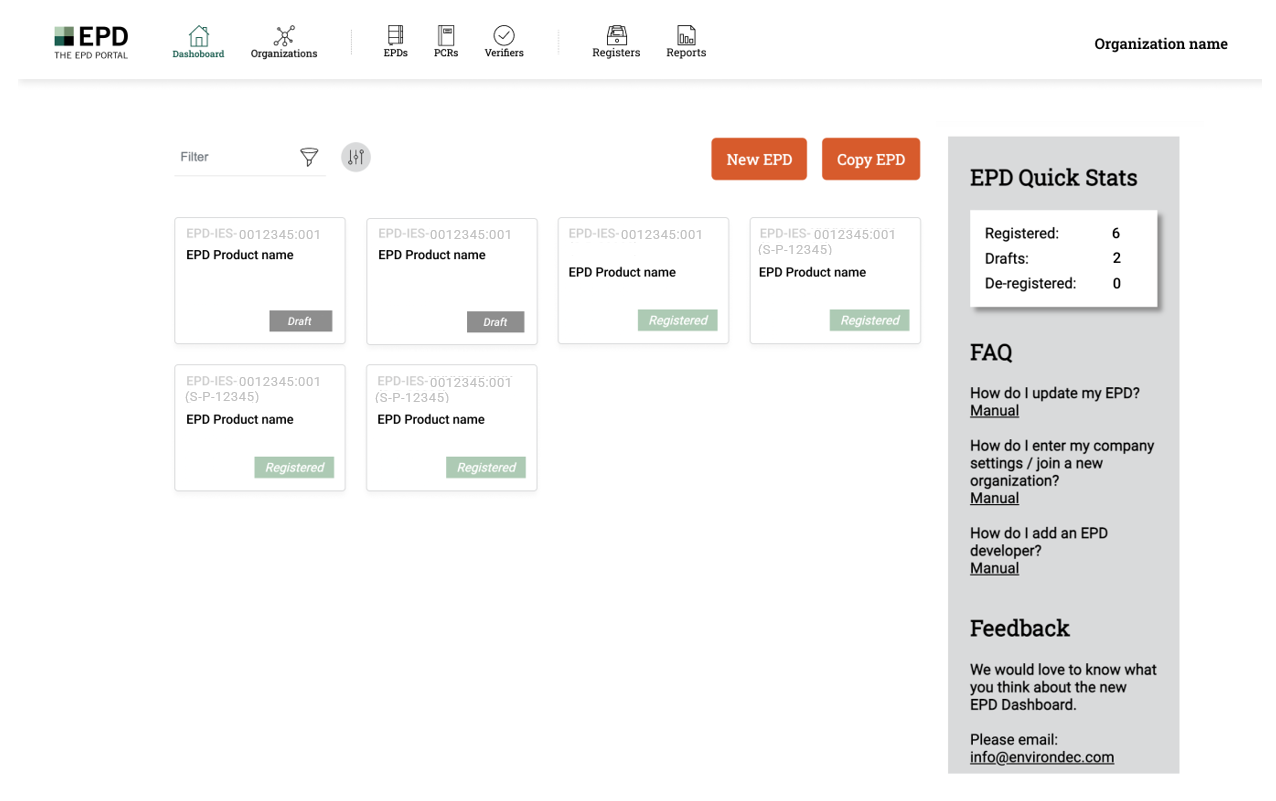The image size is (1276, 801).
Task: Open the first Registered EPD card without S-P number
Action: click(643, 281)
